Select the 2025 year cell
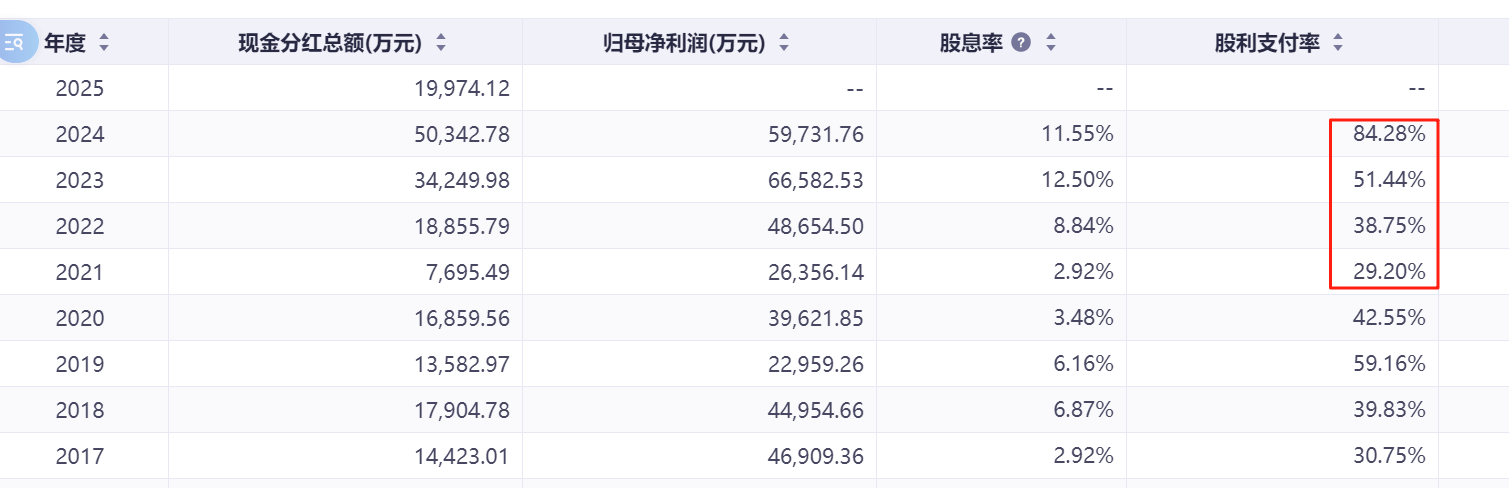 click(80, 88)
